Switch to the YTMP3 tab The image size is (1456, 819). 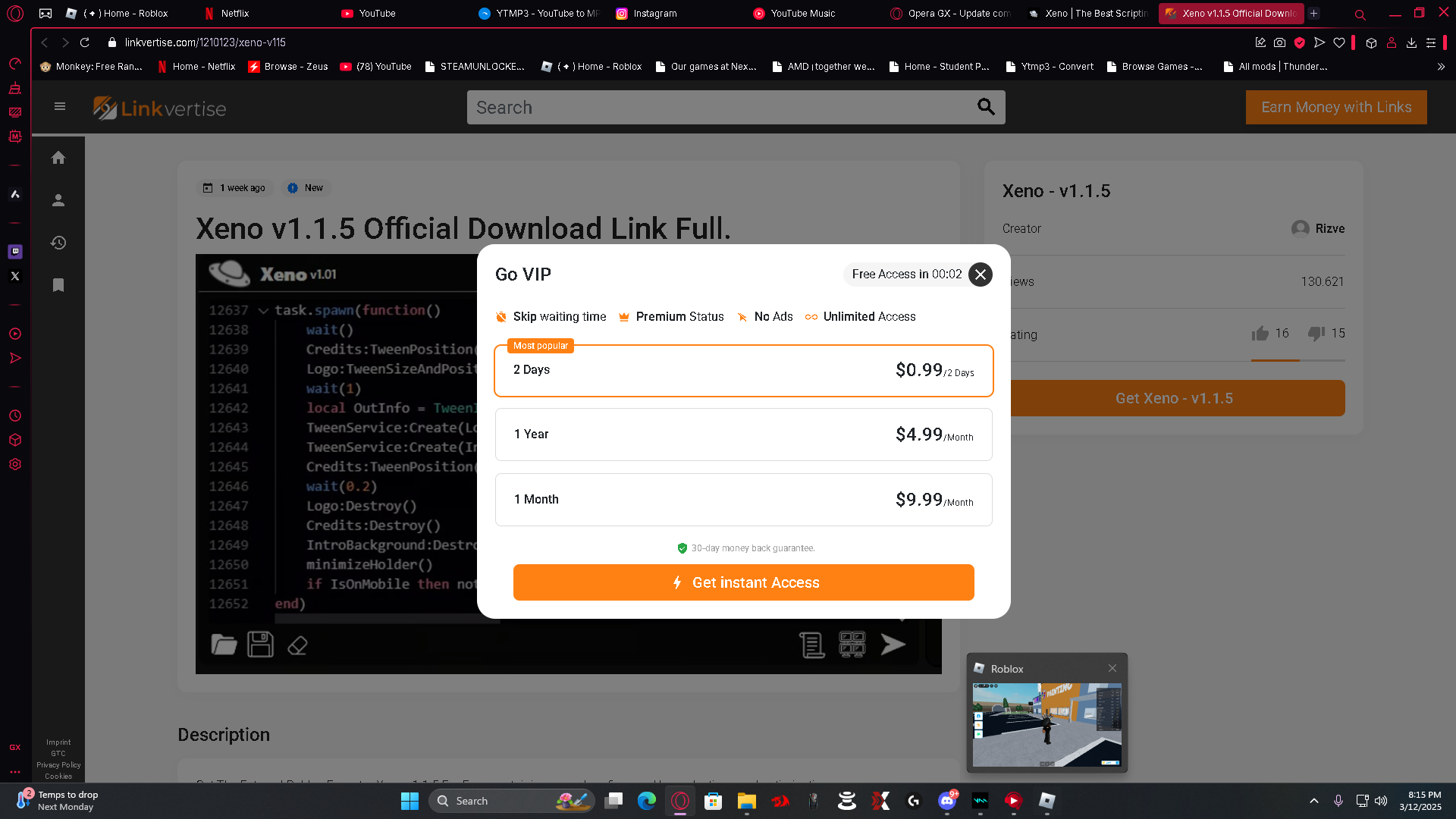(539, 14)
